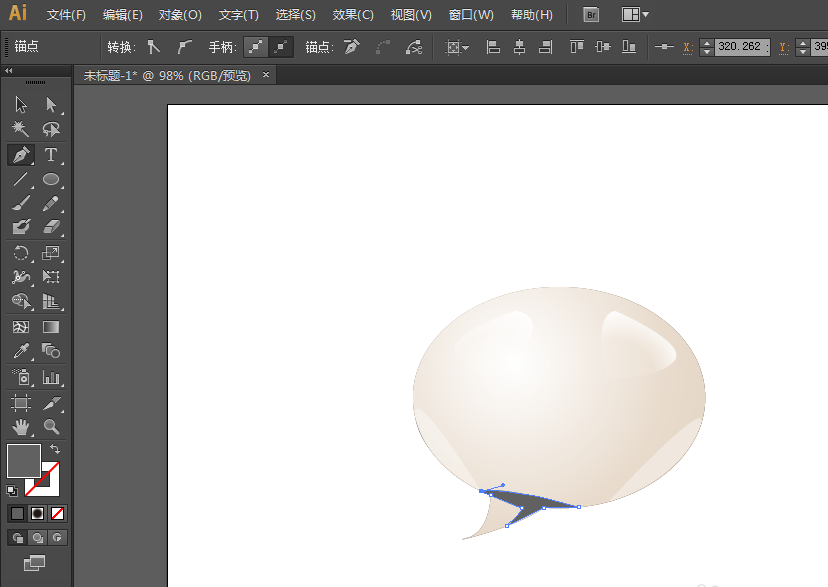The image size is (828, 587).
Task: Select the Direct Selection (white arrow) tool
Action: click(51, 105)
